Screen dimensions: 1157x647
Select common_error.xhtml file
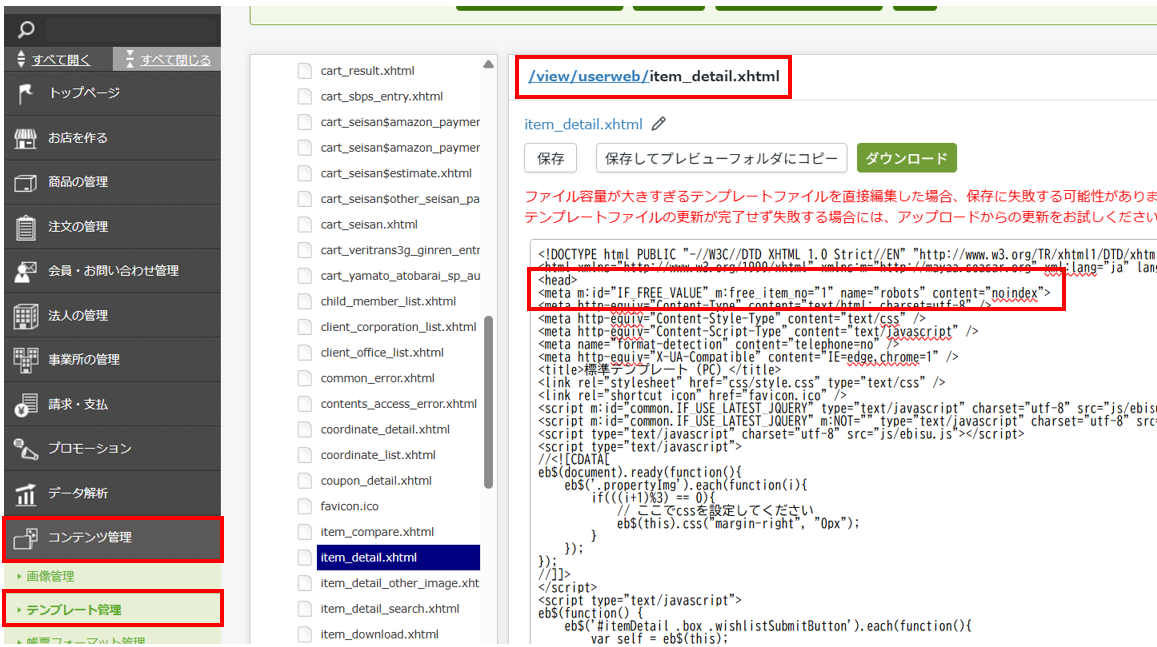coord(377,378)
